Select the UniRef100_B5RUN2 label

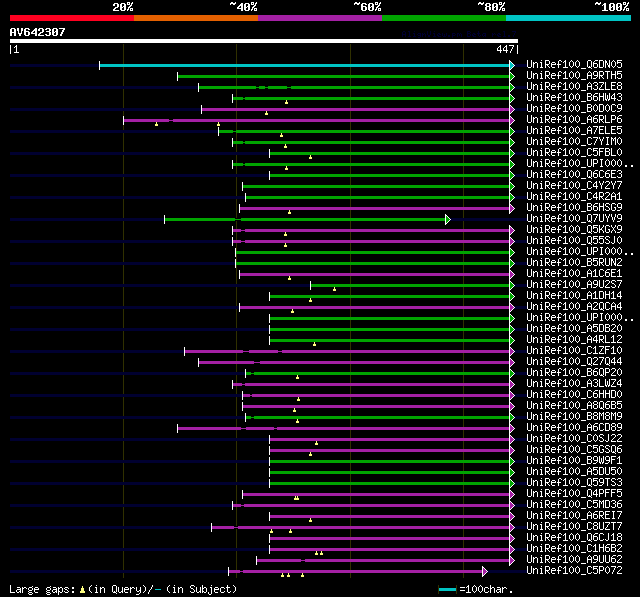tap(574, 263)
